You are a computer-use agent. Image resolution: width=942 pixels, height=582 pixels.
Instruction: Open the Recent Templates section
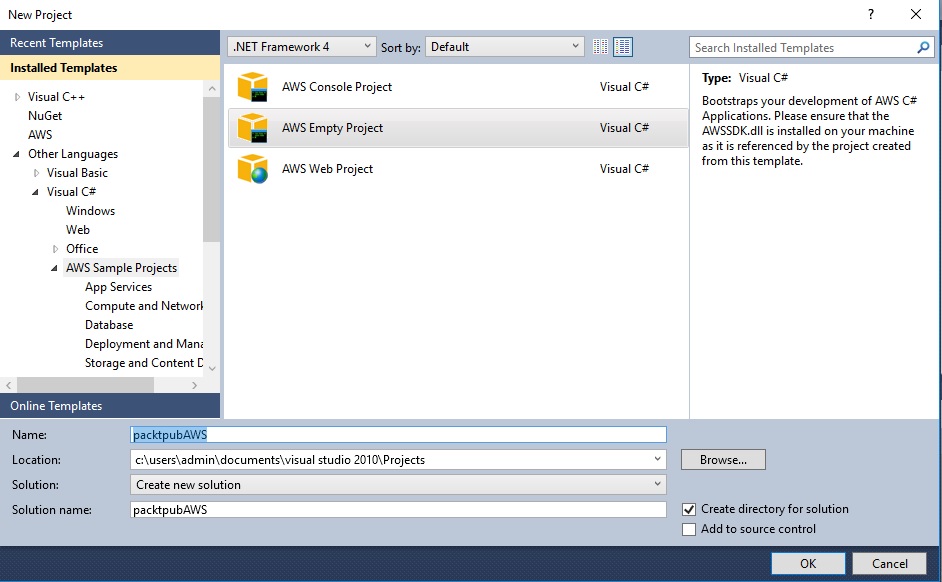point(110,43)
